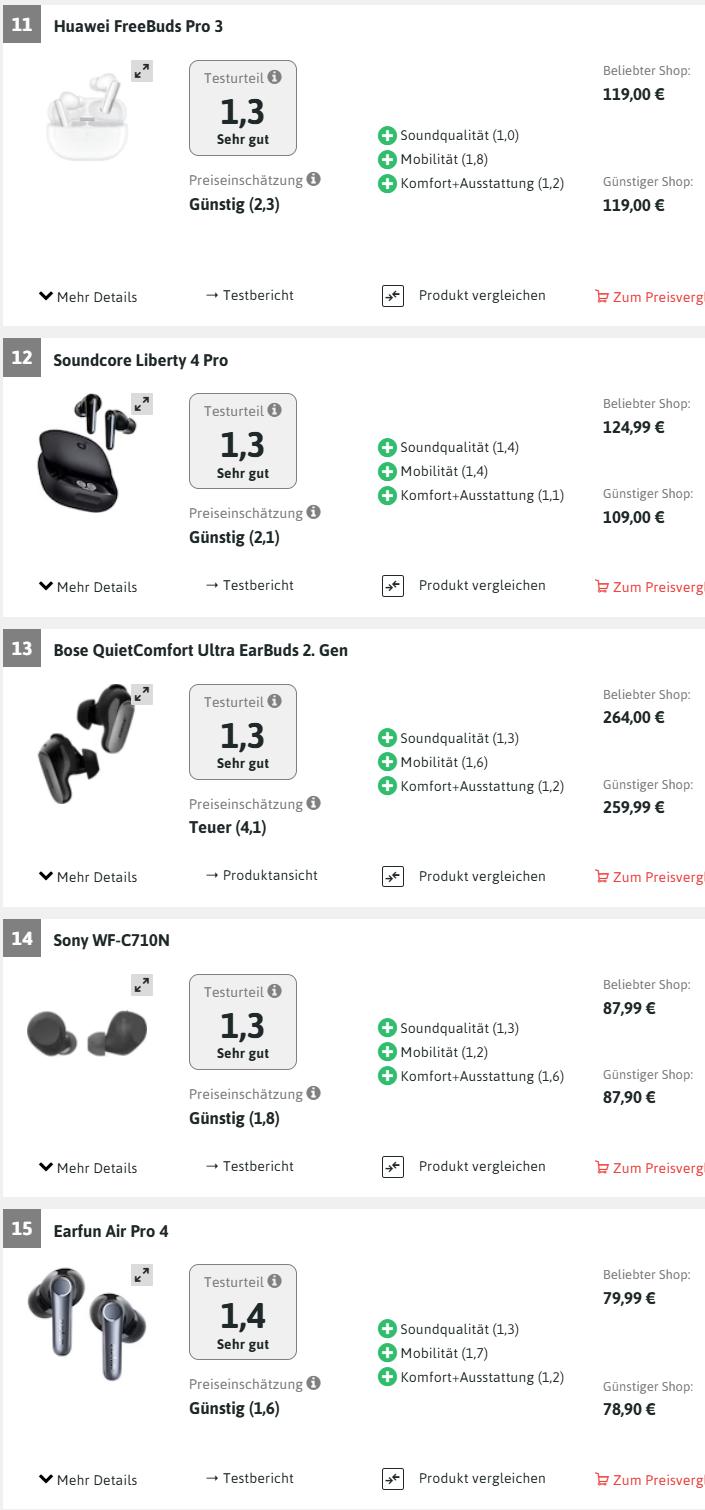Image resolution: width=705 pixels, height=1510 pixels.
Task: Click expand icon on Soundcore Liberty 4 Pro image
Action: (x=142, y=404)
